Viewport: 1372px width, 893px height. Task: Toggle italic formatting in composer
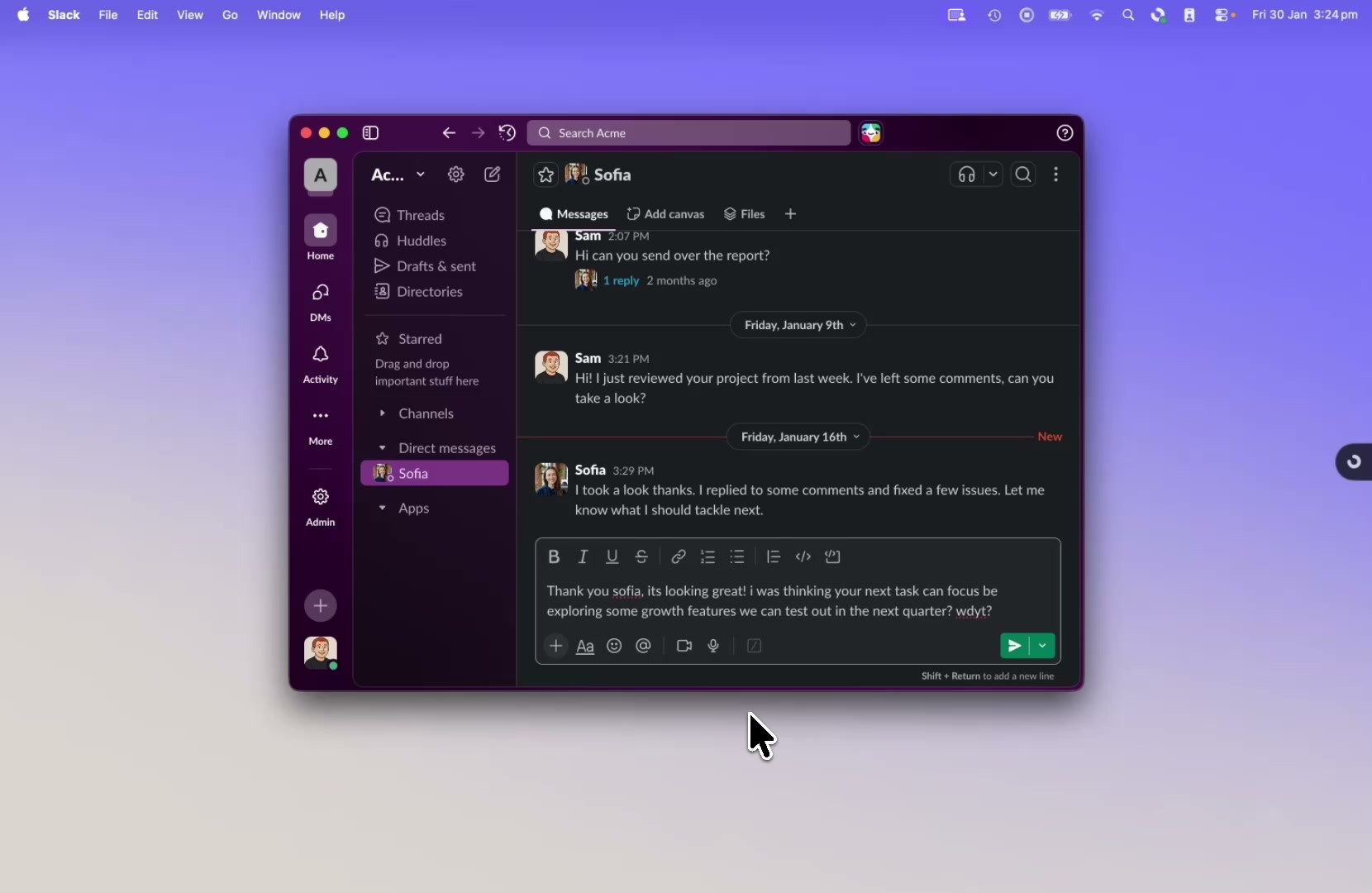tap(584, 557)
